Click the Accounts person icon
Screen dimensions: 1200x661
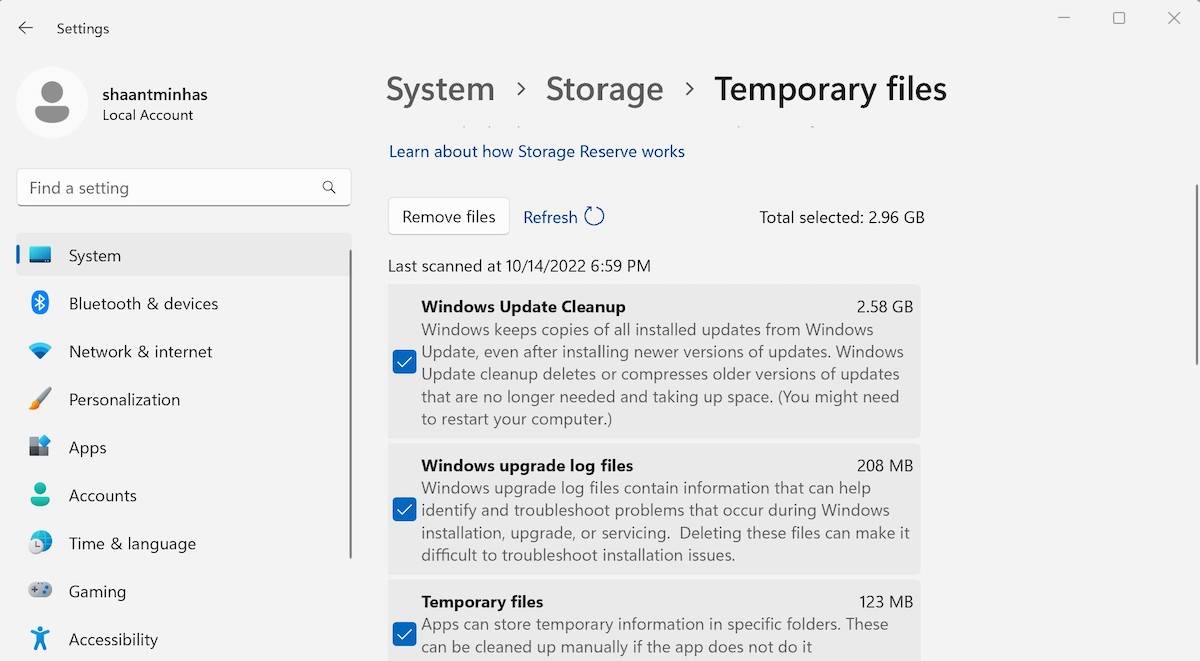40,495
